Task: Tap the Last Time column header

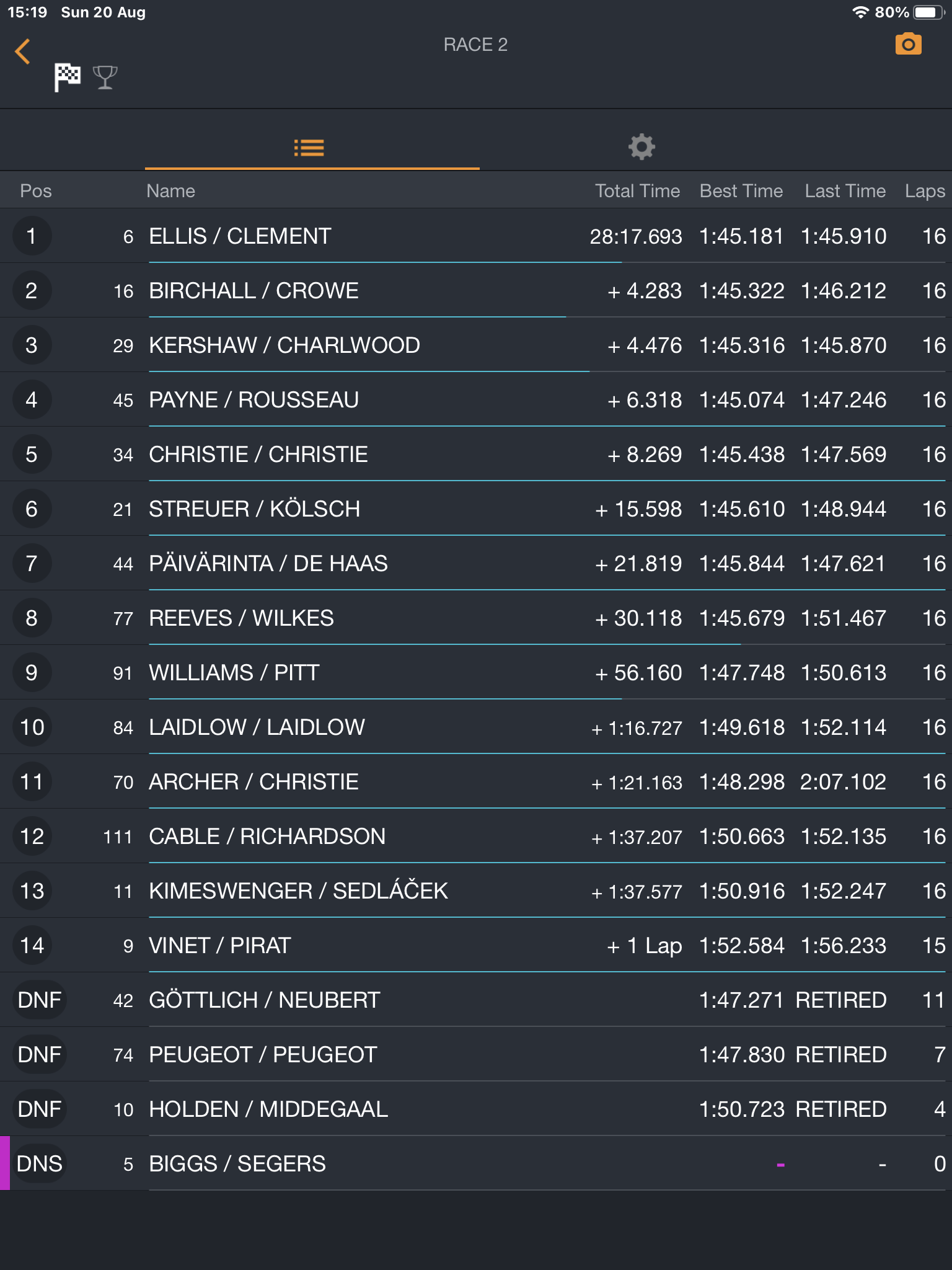Action: point(845,191)
